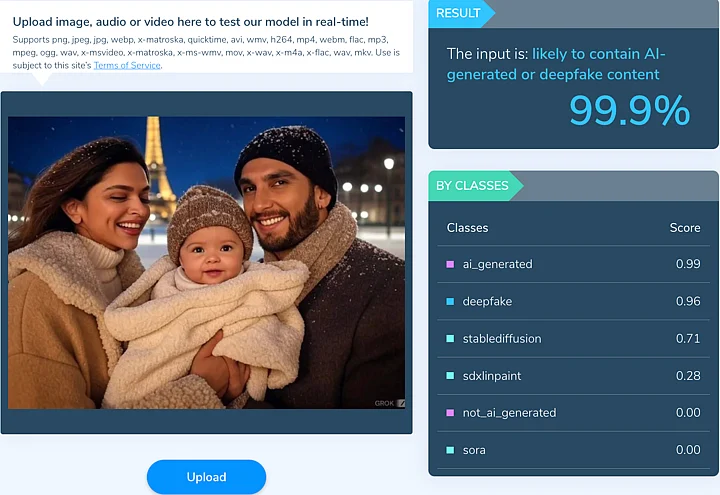The width and height of the screenshot is (720, 495).
Task: Click the blue swatch beside deepfake
Action: (x=450, y=301)
